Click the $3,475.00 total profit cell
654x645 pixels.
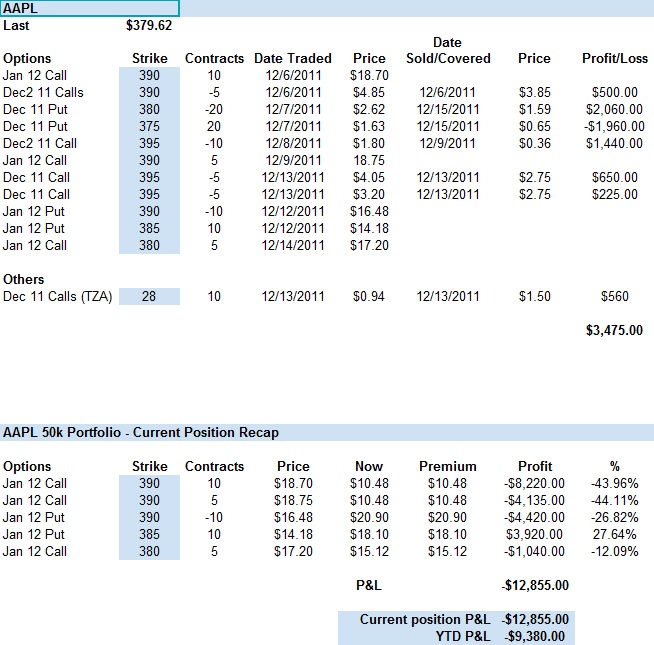[614, 330]
